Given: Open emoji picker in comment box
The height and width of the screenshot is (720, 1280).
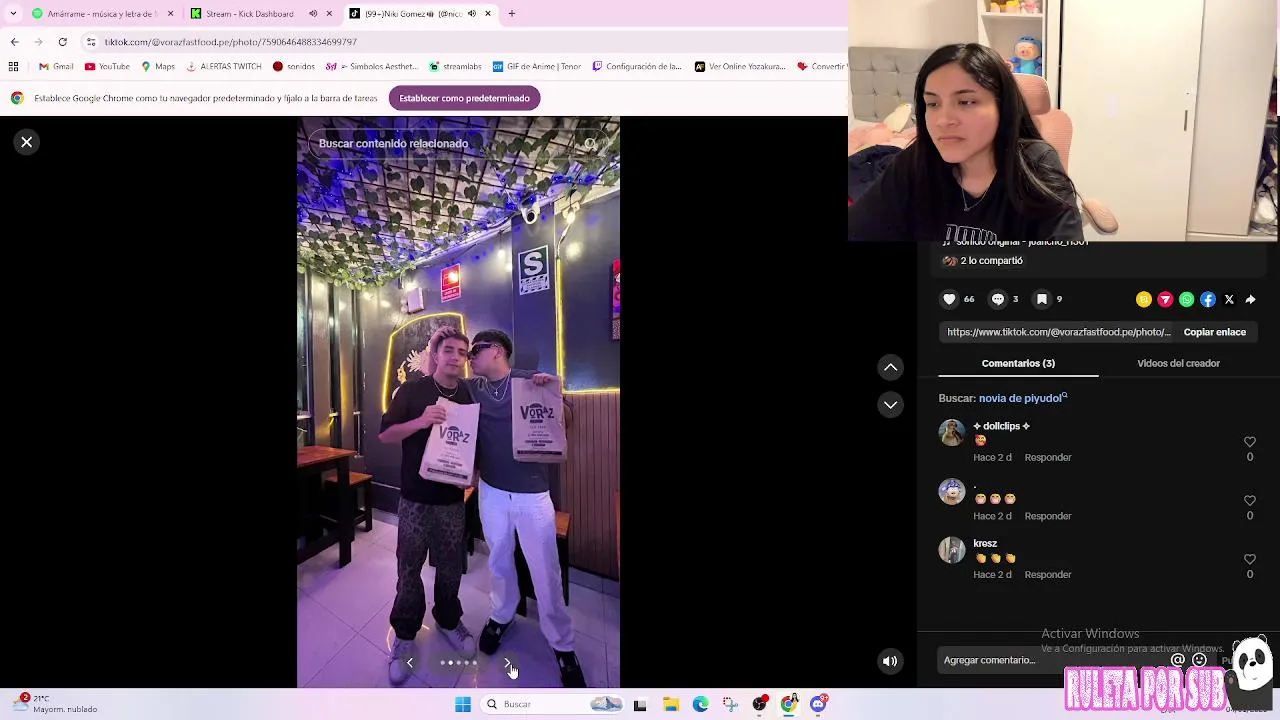Looking at the screenshot, I should 1199,660.
